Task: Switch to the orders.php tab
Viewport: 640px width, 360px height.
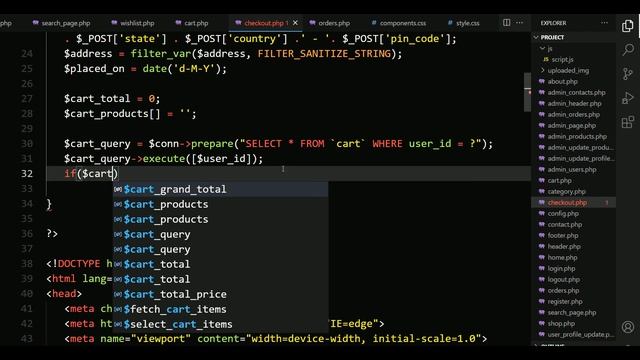Action: click(330, 23)
